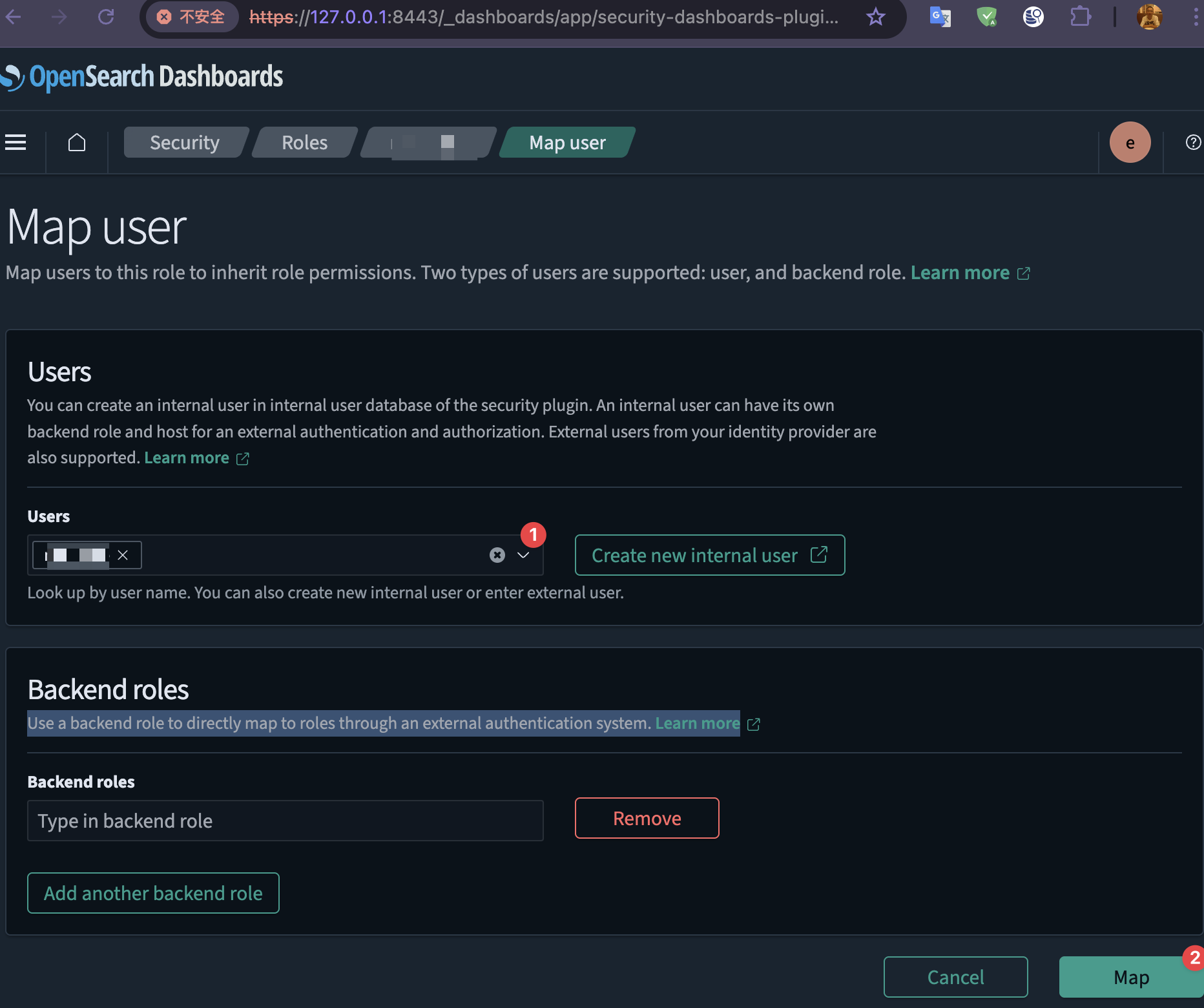Screen dimensions: 1204x1008
Task: Go to the home icon
Action: pos(77,142)
